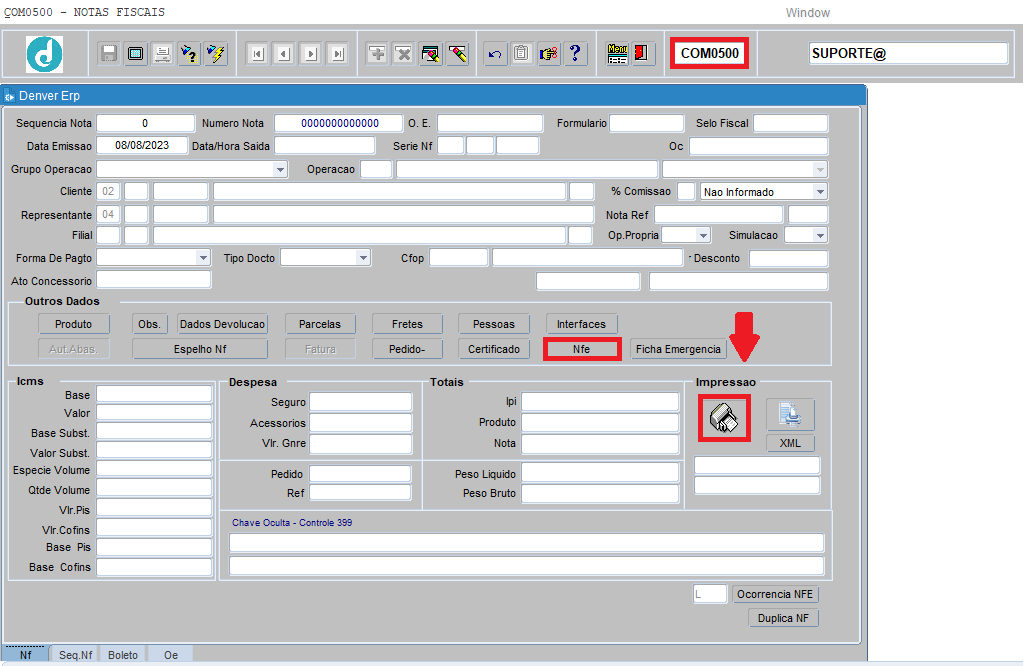Go to the first record
This screenshot has width=1025, height=666.
[x=256, y=54]
